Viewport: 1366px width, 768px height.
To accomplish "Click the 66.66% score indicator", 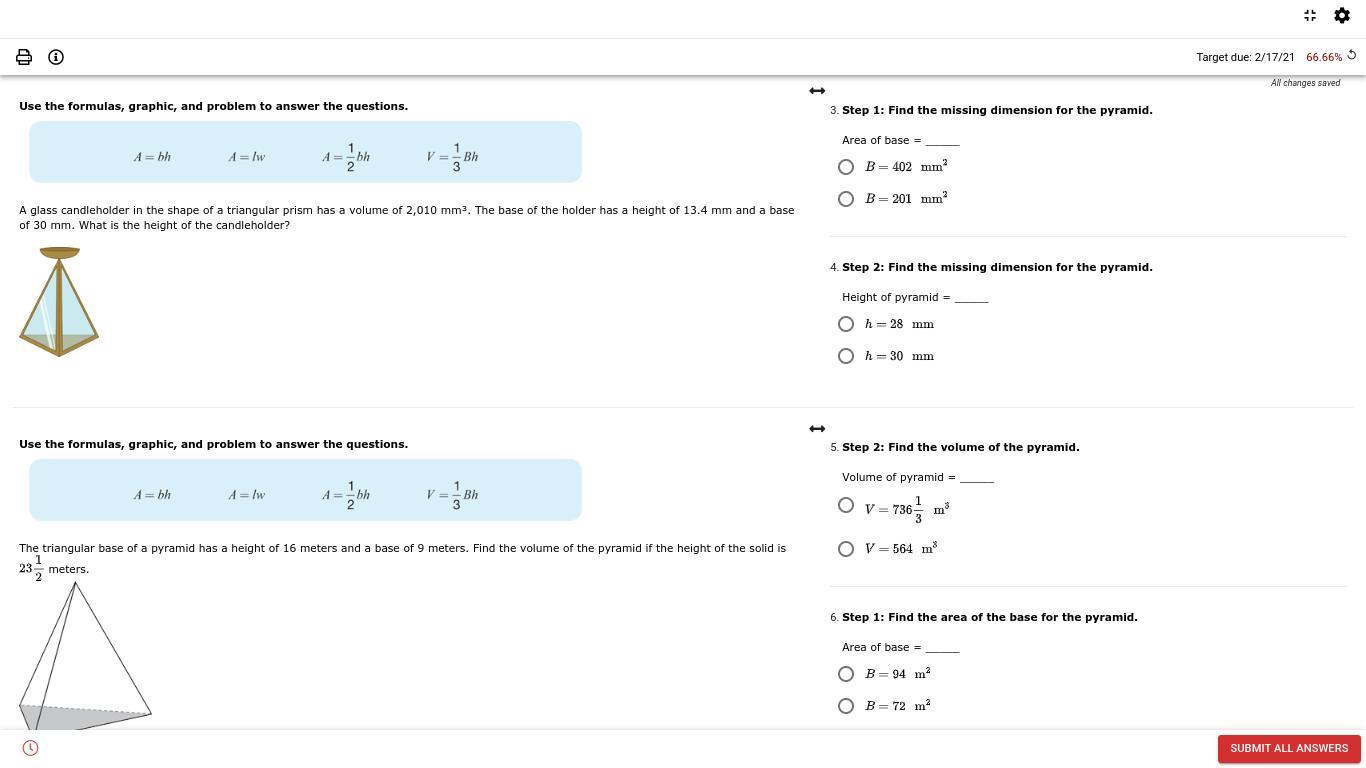I will (1323, 57).
